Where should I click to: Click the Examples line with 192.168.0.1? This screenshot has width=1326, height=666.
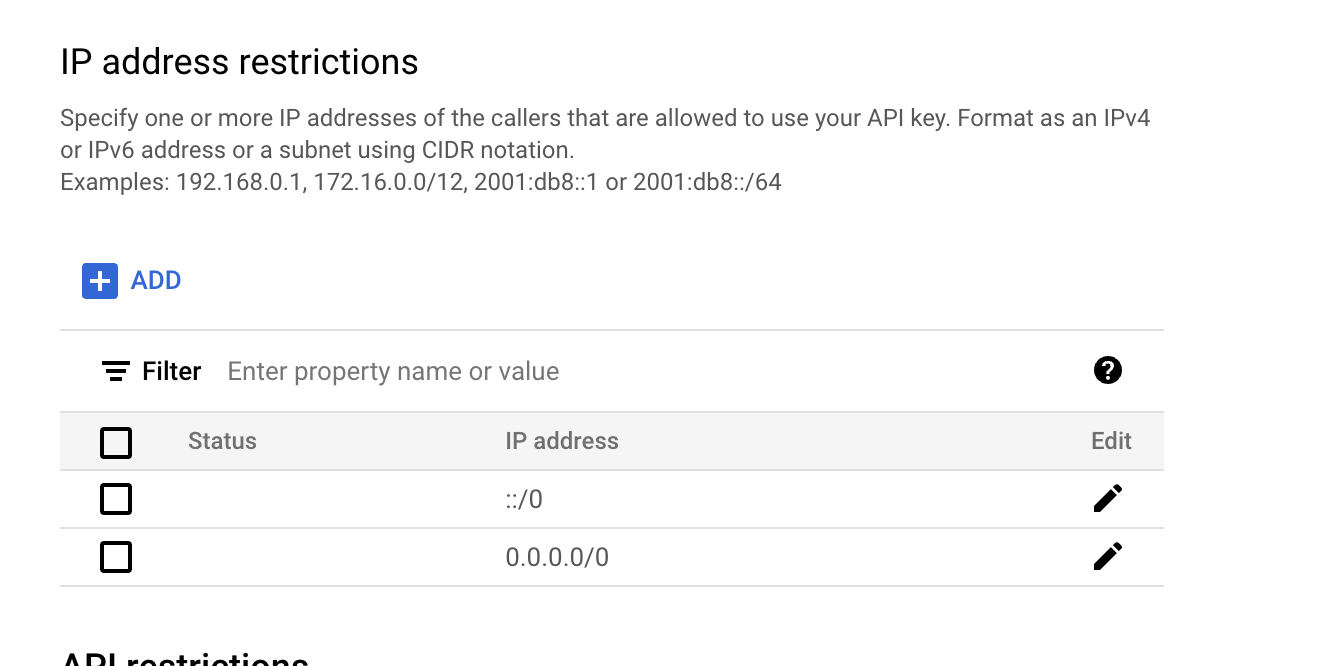[x=421, y=182]
